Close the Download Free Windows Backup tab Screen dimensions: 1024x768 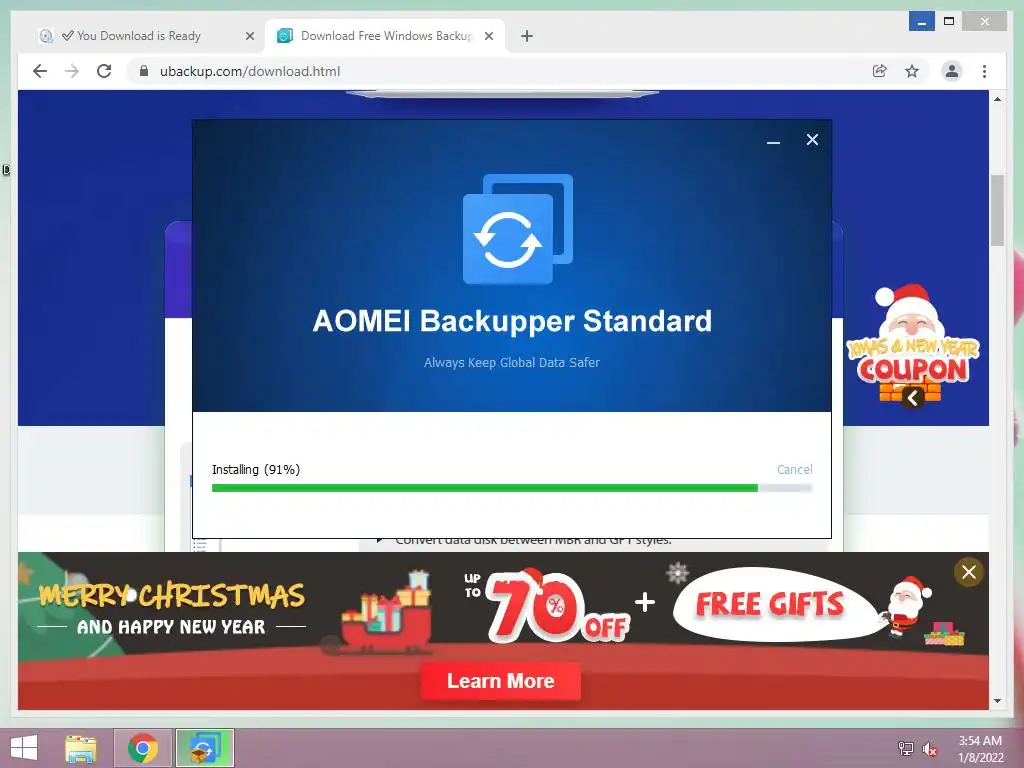click(488, 37)
